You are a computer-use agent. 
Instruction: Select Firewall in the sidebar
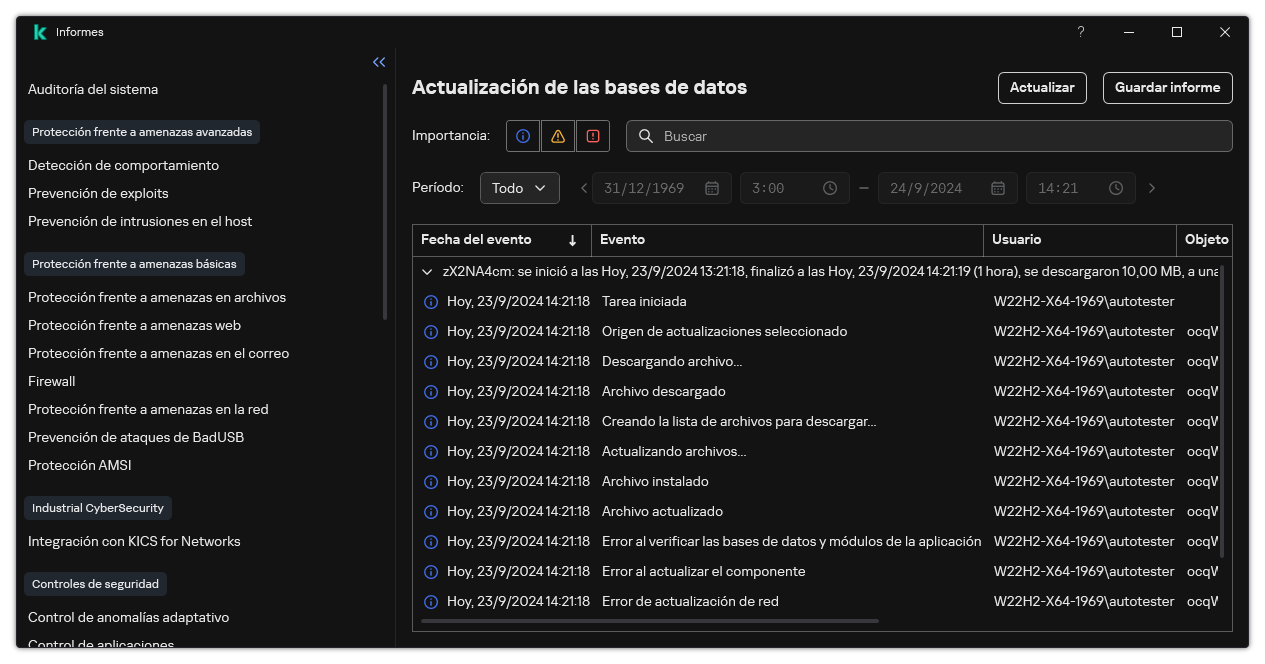[51, 381]
